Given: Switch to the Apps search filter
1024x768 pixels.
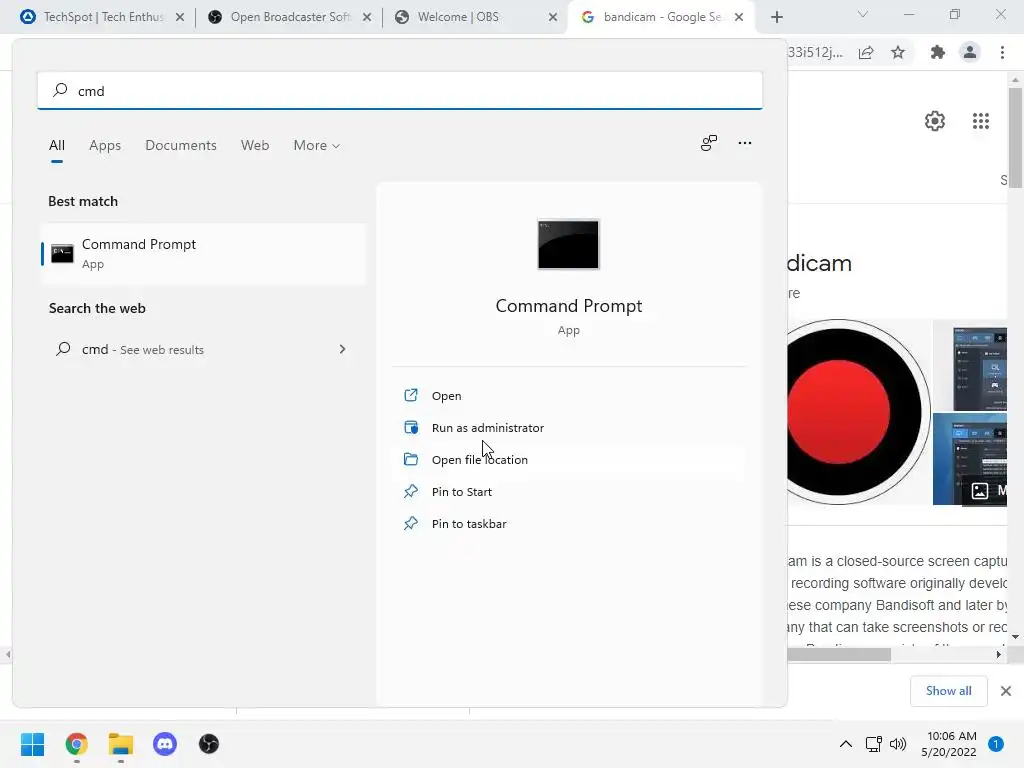Looking at the screenshot, I should pos(105,145).
